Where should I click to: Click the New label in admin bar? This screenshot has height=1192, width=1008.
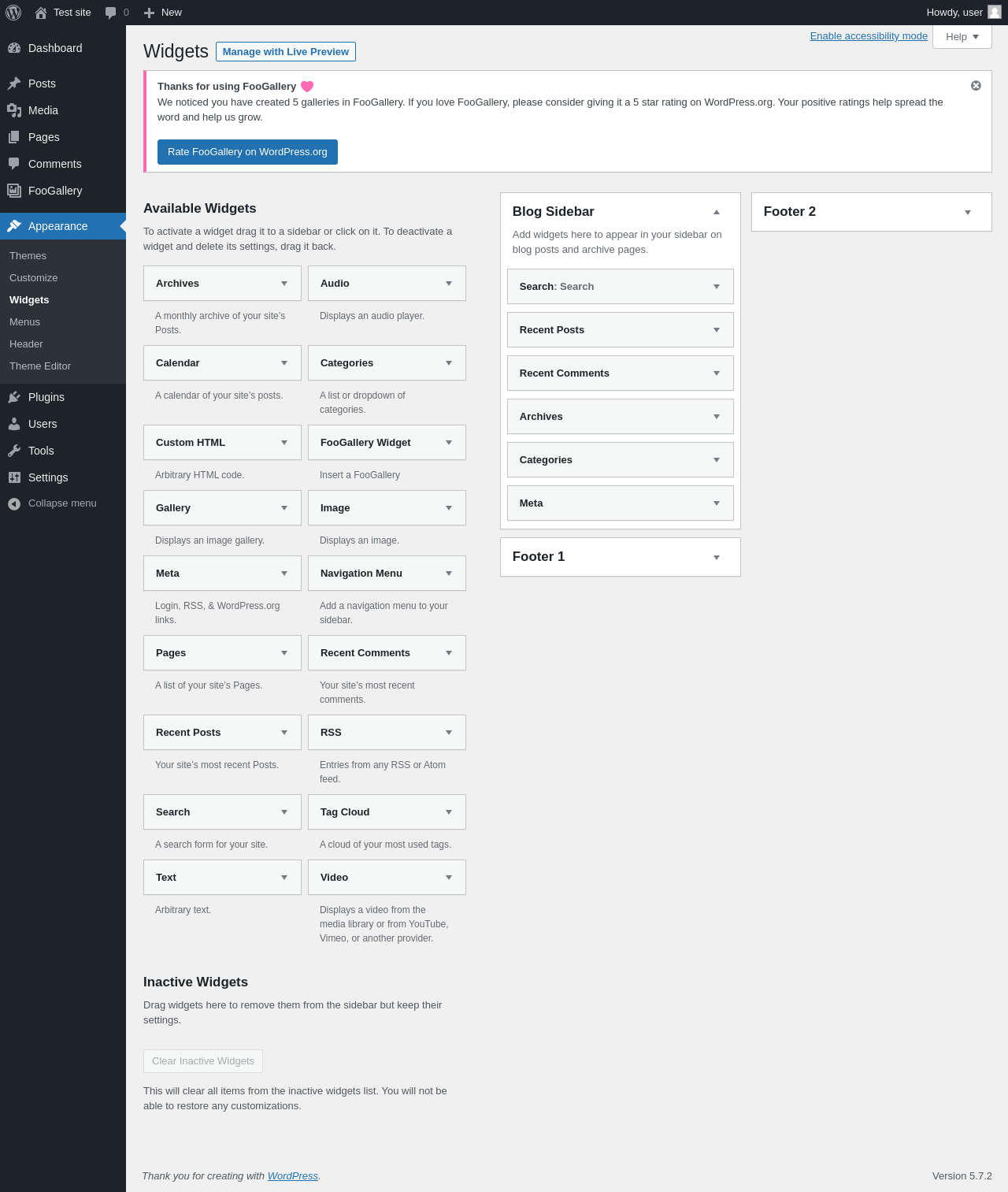click(x=172, y=13)
